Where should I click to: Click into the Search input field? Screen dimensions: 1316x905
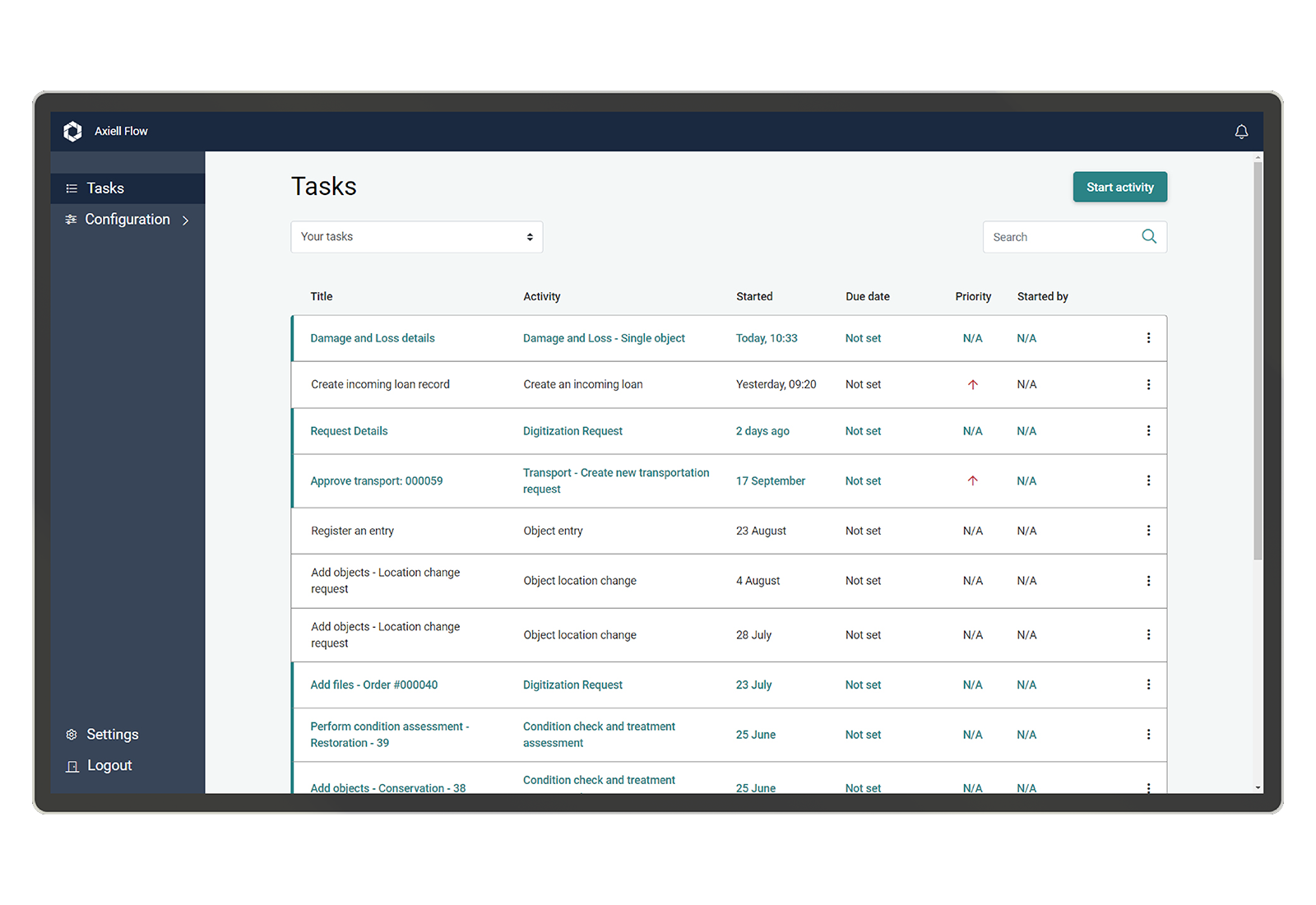click(1059, 237)
